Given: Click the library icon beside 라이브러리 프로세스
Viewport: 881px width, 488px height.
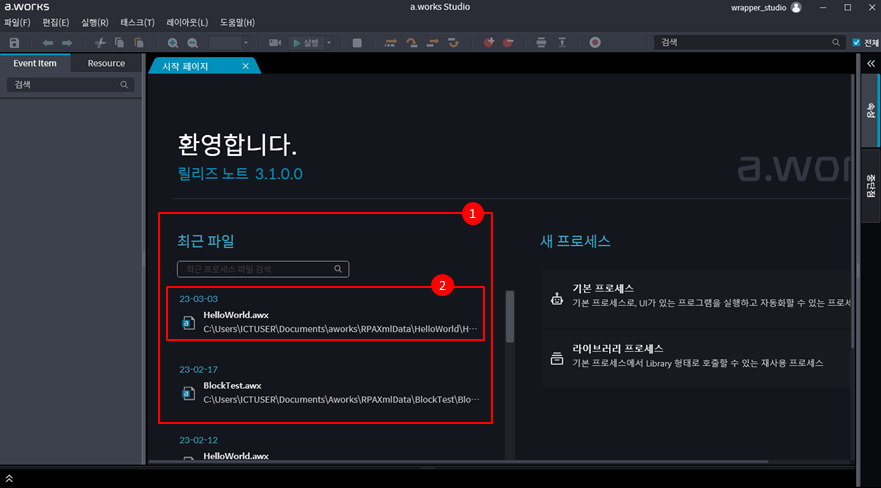Looking at the screenshot, I should pos(557,358).
